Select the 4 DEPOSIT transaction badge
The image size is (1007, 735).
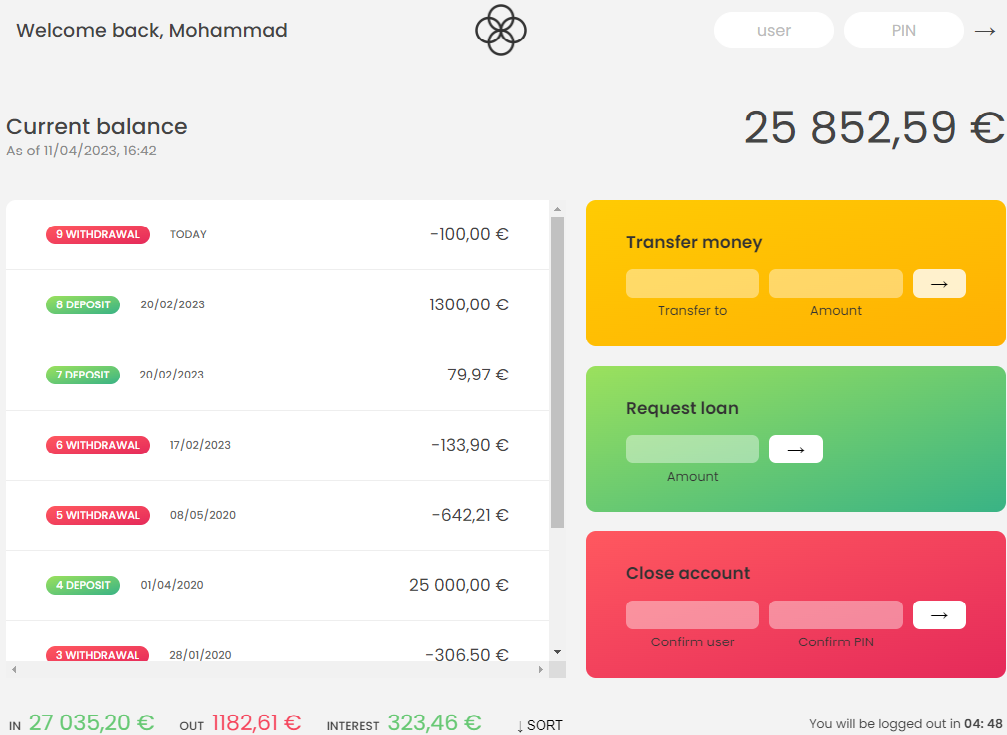[83, 585]
